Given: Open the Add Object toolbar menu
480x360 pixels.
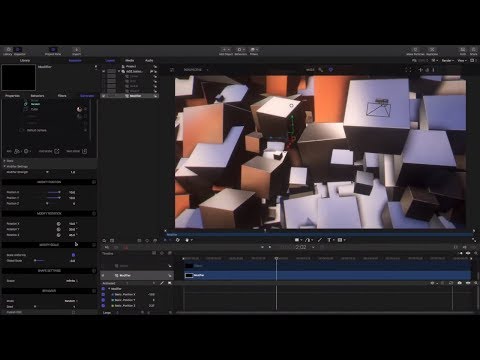Looking at the screenshot, I should point(226,51).
